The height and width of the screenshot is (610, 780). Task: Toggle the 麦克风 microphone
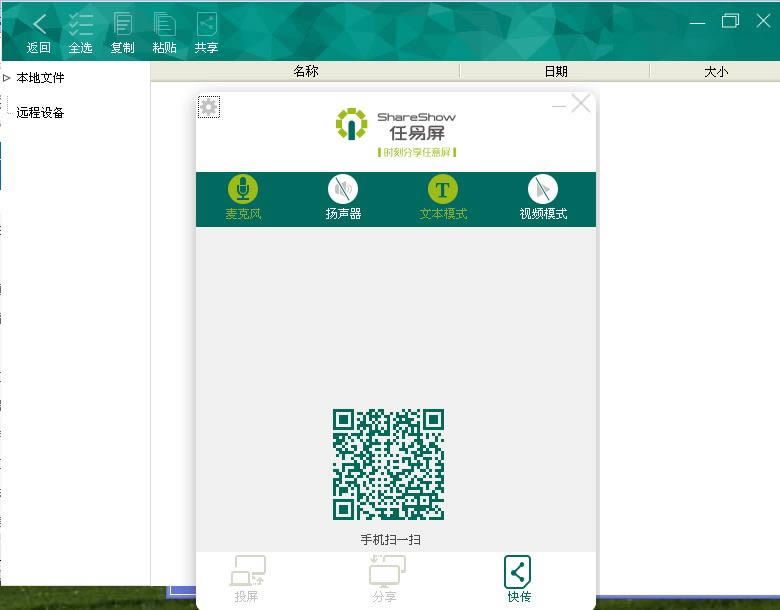pyautogui.click(x=243, y=189)
